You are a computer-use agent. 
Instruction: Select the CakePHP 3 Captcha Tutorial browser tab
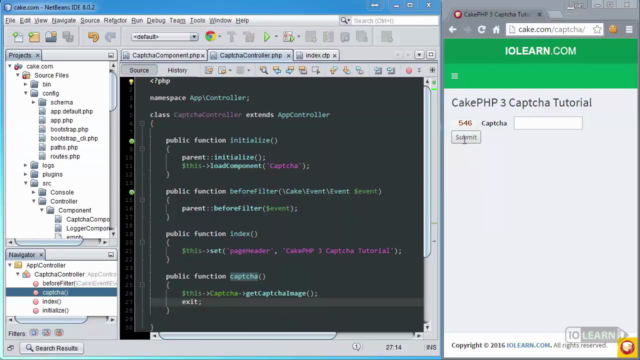coord(496,14)
